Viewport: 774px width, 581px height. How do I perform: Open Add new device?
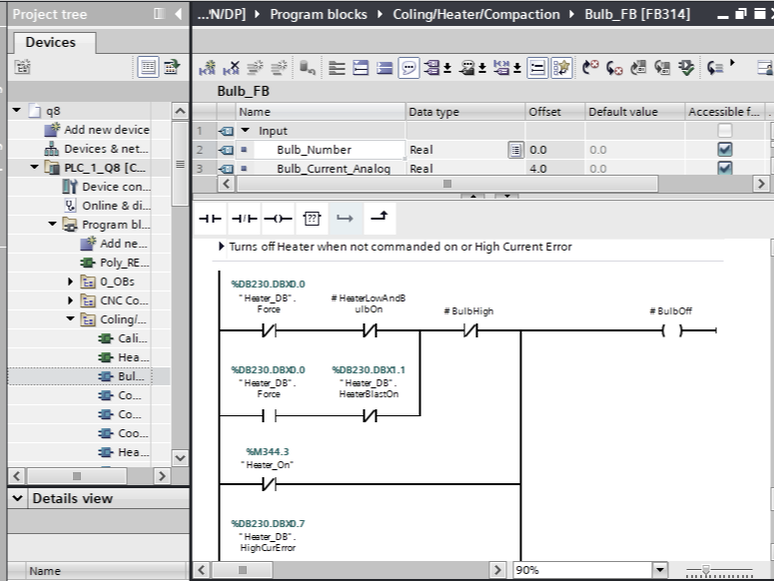(x=106, y=129)
